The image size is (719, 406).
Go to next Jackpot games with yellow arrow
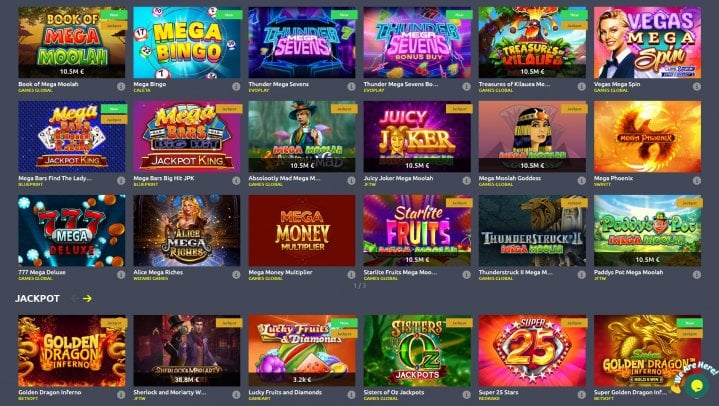(x=87, y=299)
